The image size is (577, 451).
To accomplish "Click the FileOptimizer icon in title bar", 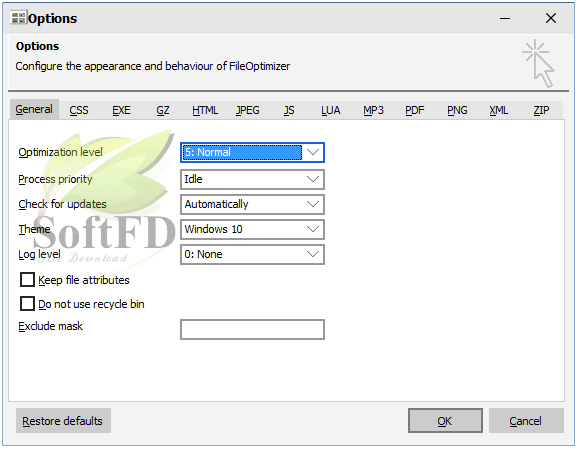I will pos(18,18).
